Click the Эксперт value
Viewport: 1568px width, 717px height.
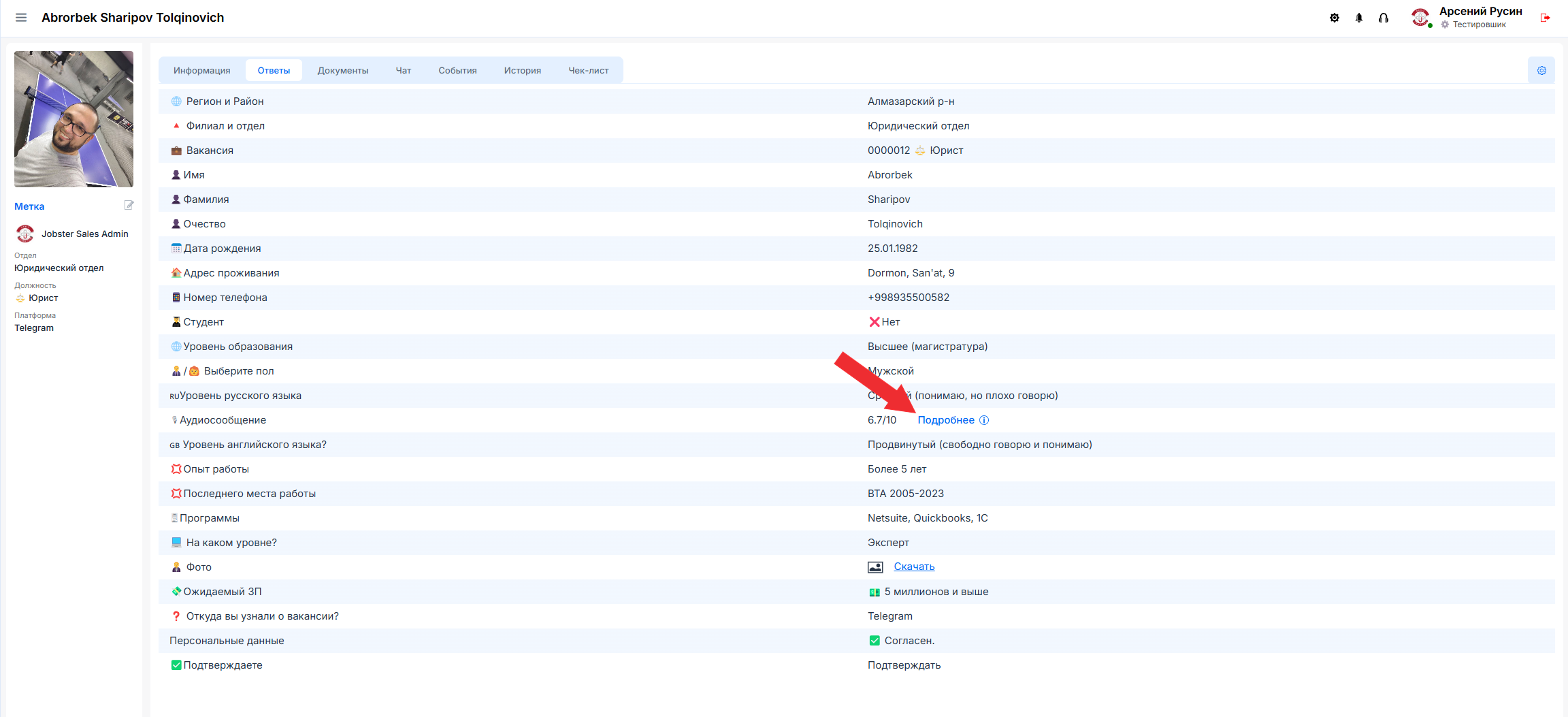click(888, 543)
